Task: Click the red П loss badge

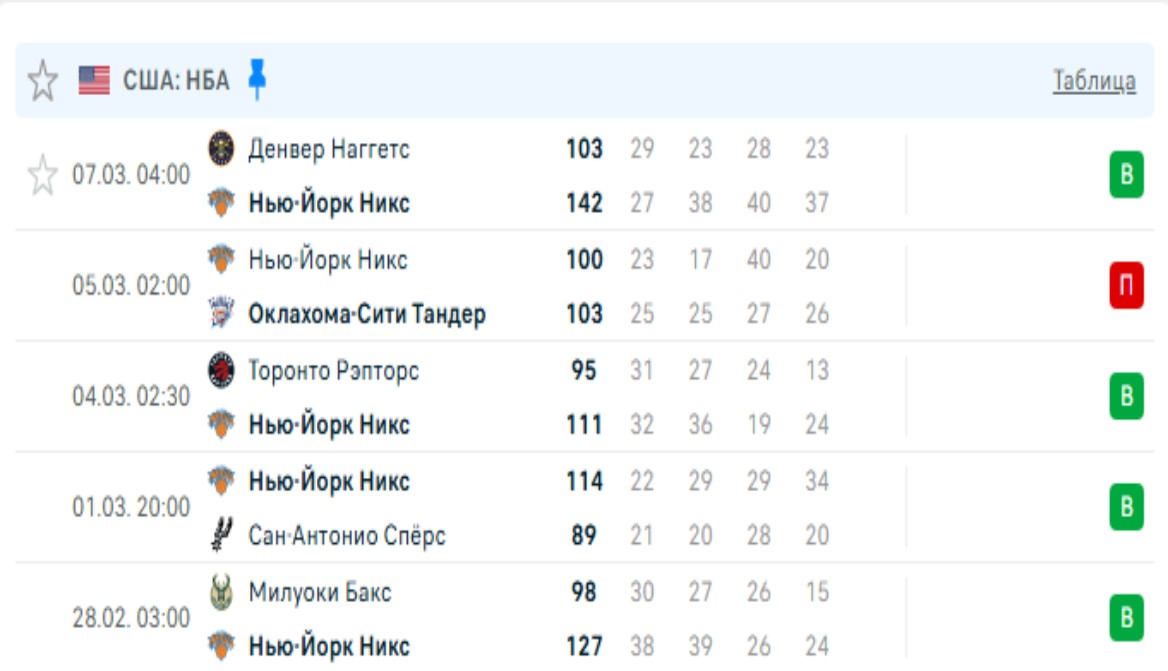Action: coord(1126,286)
